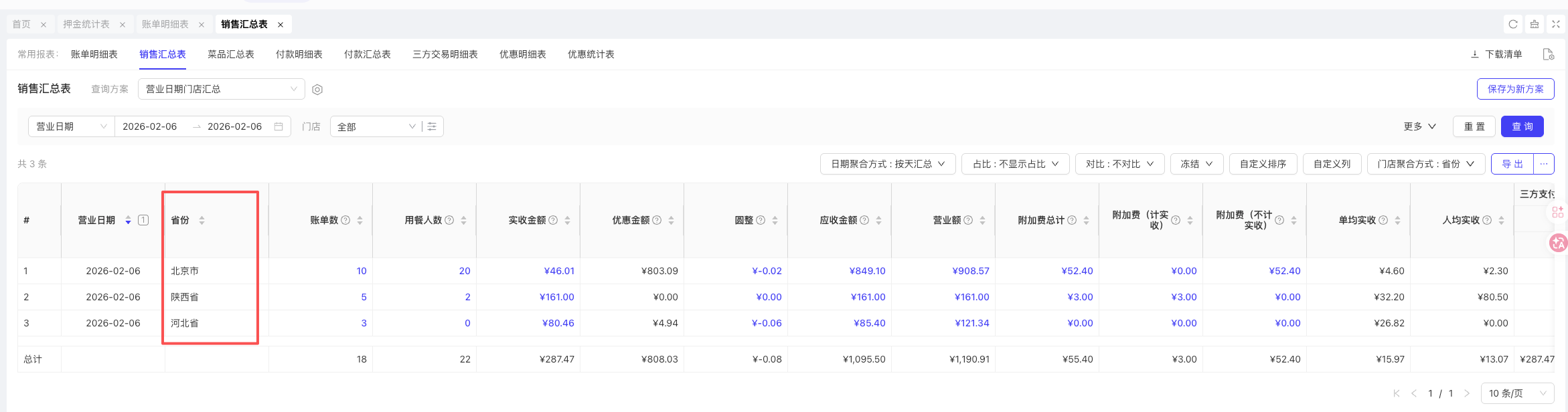The image size is (1568, 412).
Task: Toggle sort order on 营业日期 column
Action: point(128,220)
